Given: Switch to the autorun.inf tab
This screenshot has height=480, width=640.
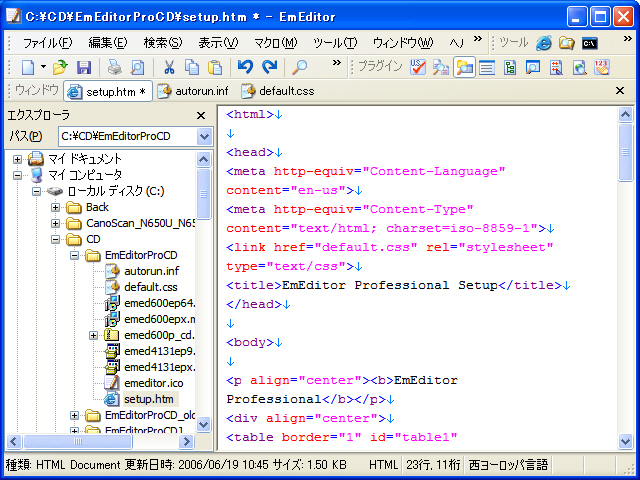Looking at the screenshot, I should tap(193, 91).
